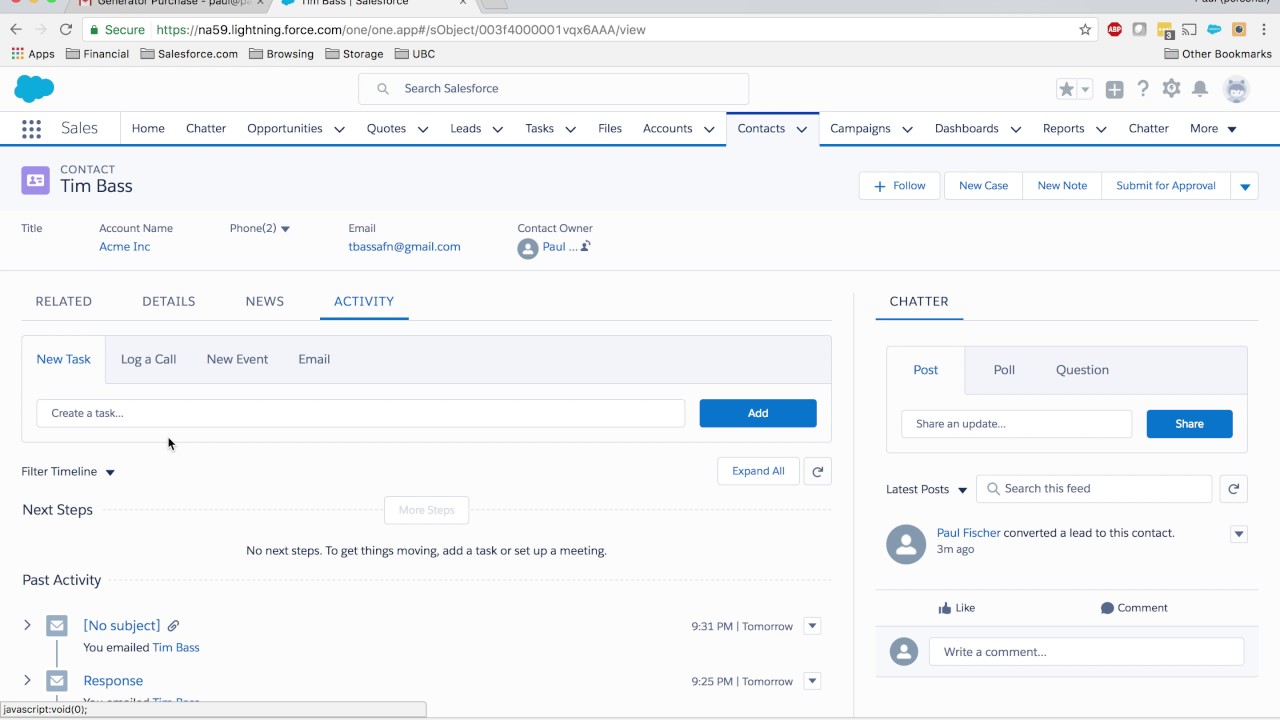Click Paul Fischer's avatar in Chatter post
The width and height of the screenshot is (1280, 720).
coord(906,544)
